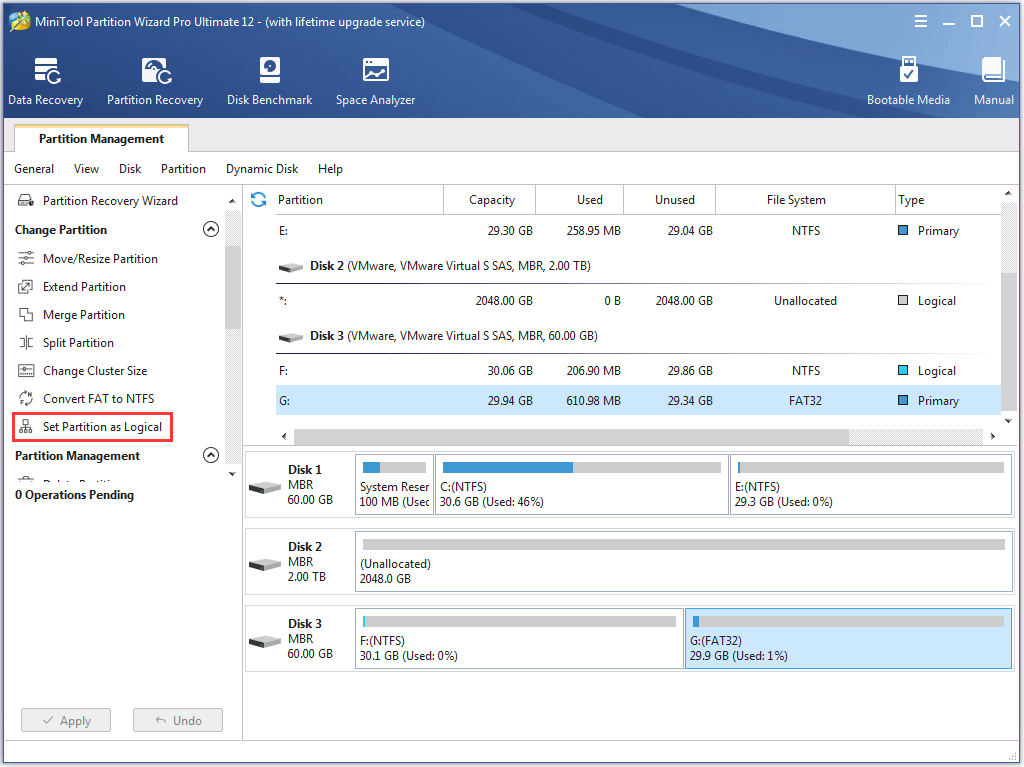Click the Primary type swatch of partition E:
This screenshot has width=1024, height=767.
click(x=903, y=230)
